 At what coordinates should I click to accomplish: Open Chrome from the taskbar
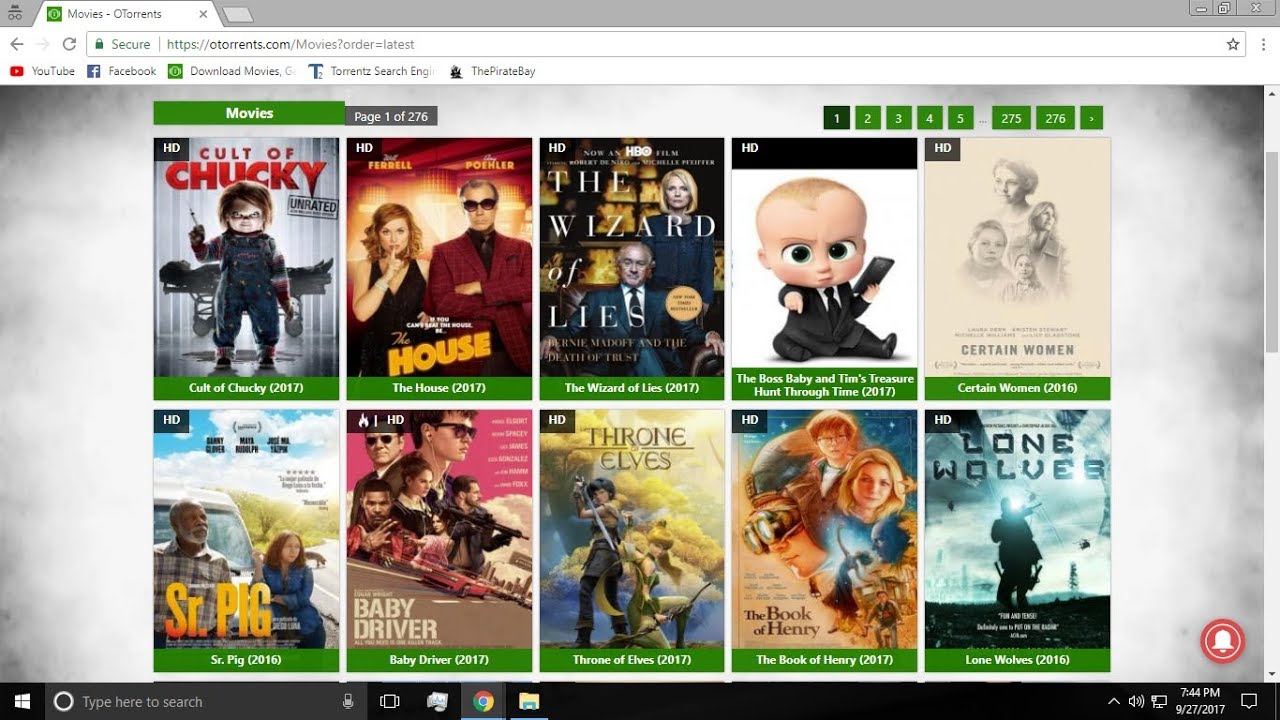point(483,701)
